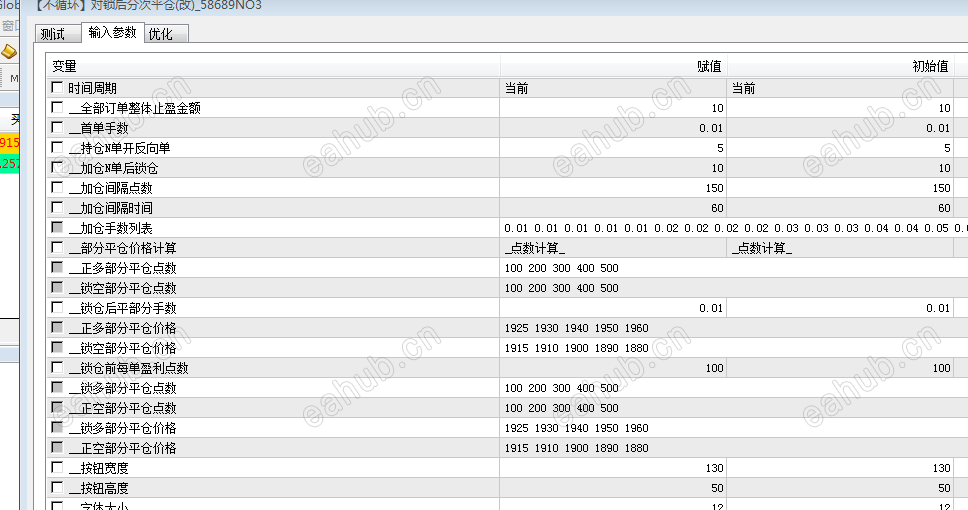Toggle the __正空部分平仓点数 checkbox
Viewport: 968px width, 510px height.
[57, 408]
